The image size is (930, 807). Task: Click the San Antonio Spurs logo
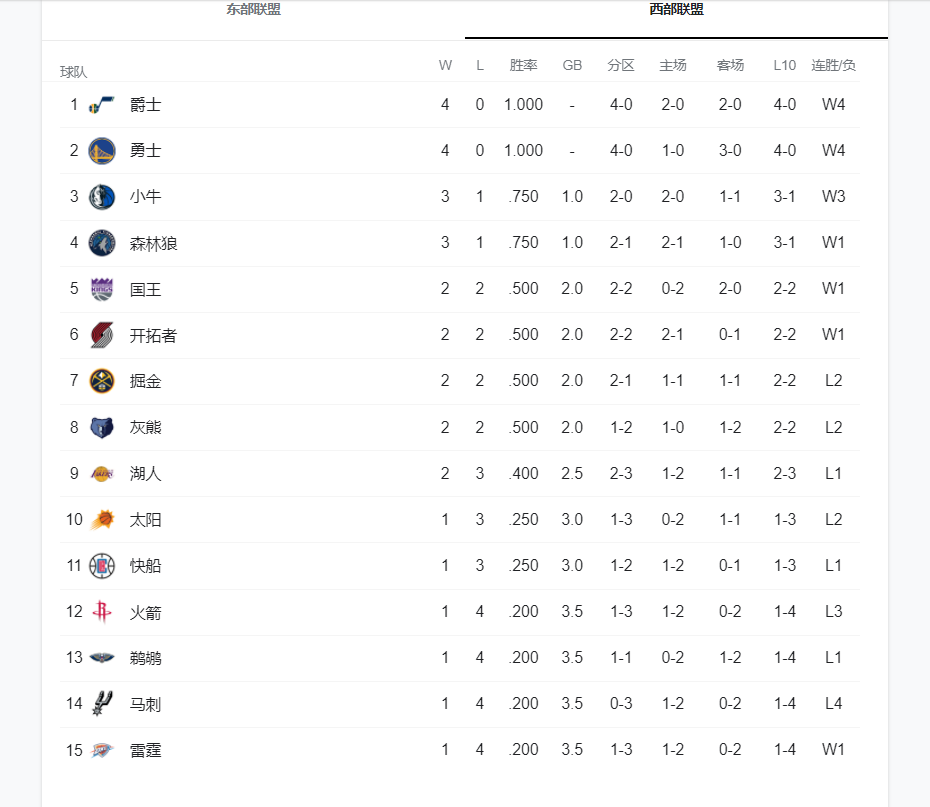(x=102, y=703)
